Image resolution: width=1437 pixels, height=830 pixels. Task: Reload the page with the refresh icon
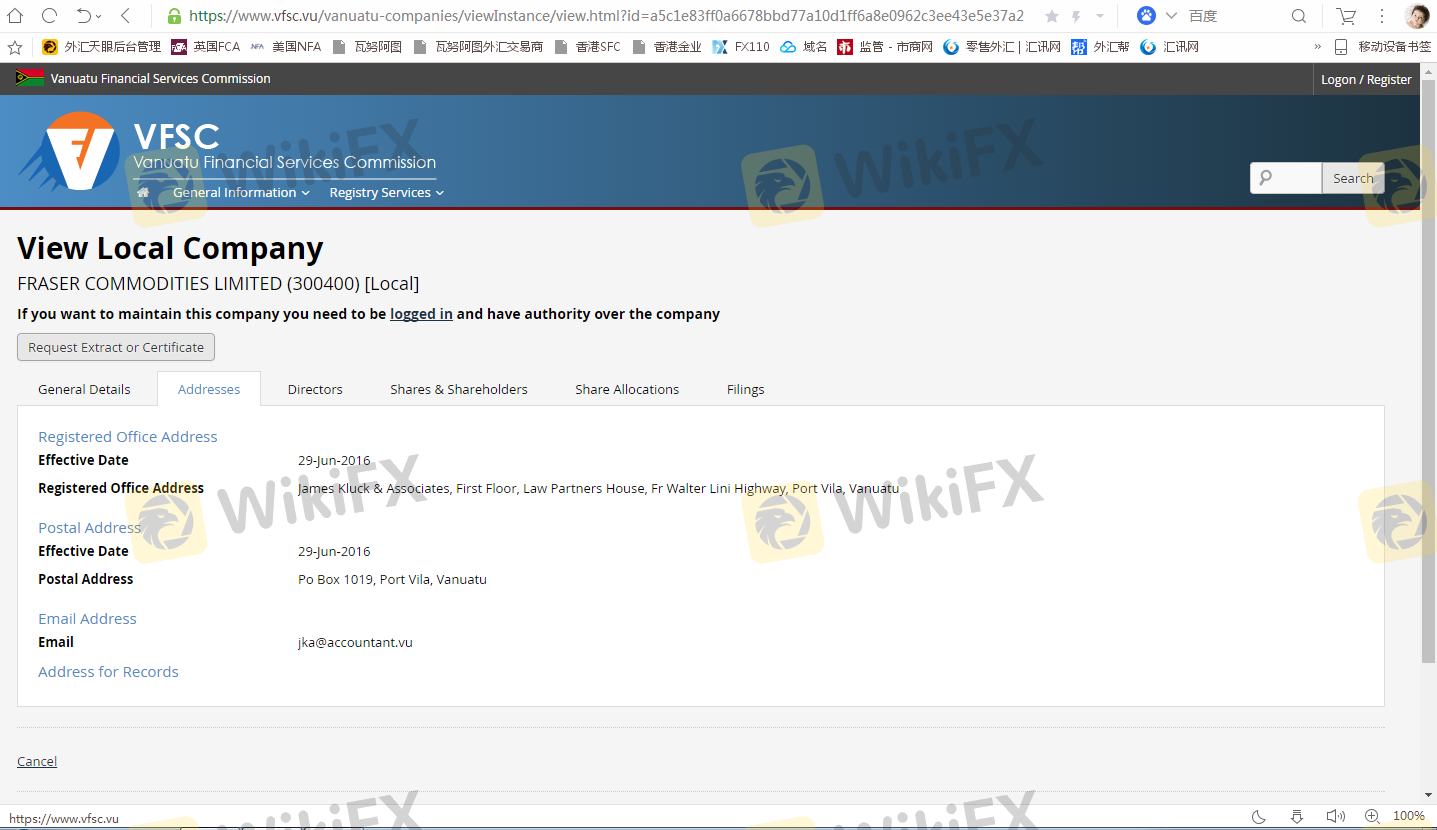coord(49,16)
